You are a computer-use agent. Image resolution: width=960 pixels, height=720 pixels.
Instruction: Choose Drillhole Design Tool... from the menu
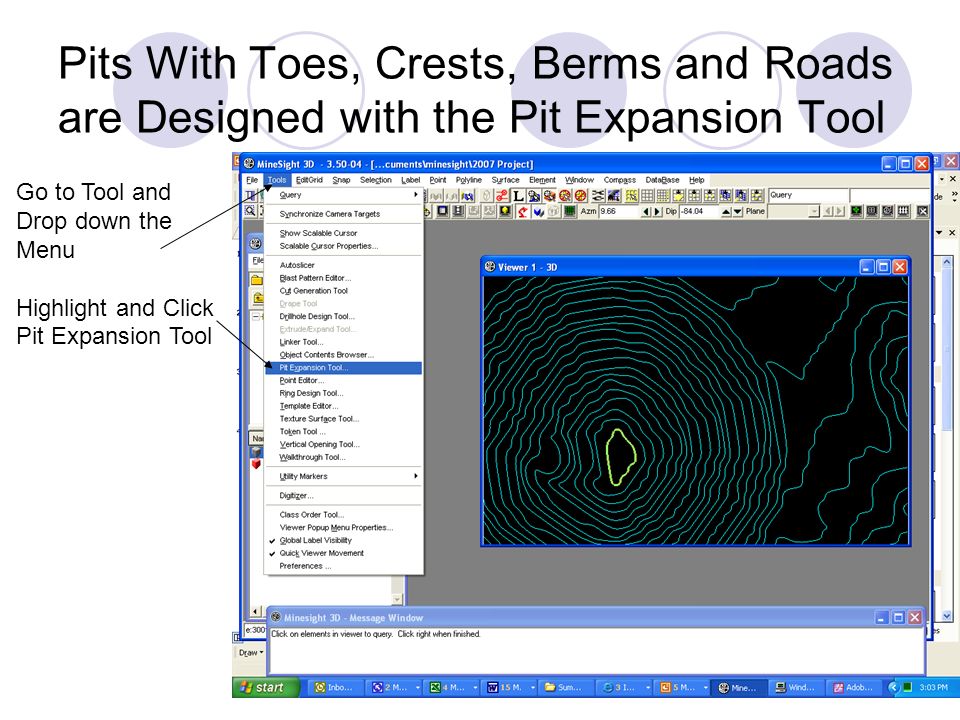pyautogui.click(x=343, y=317)
